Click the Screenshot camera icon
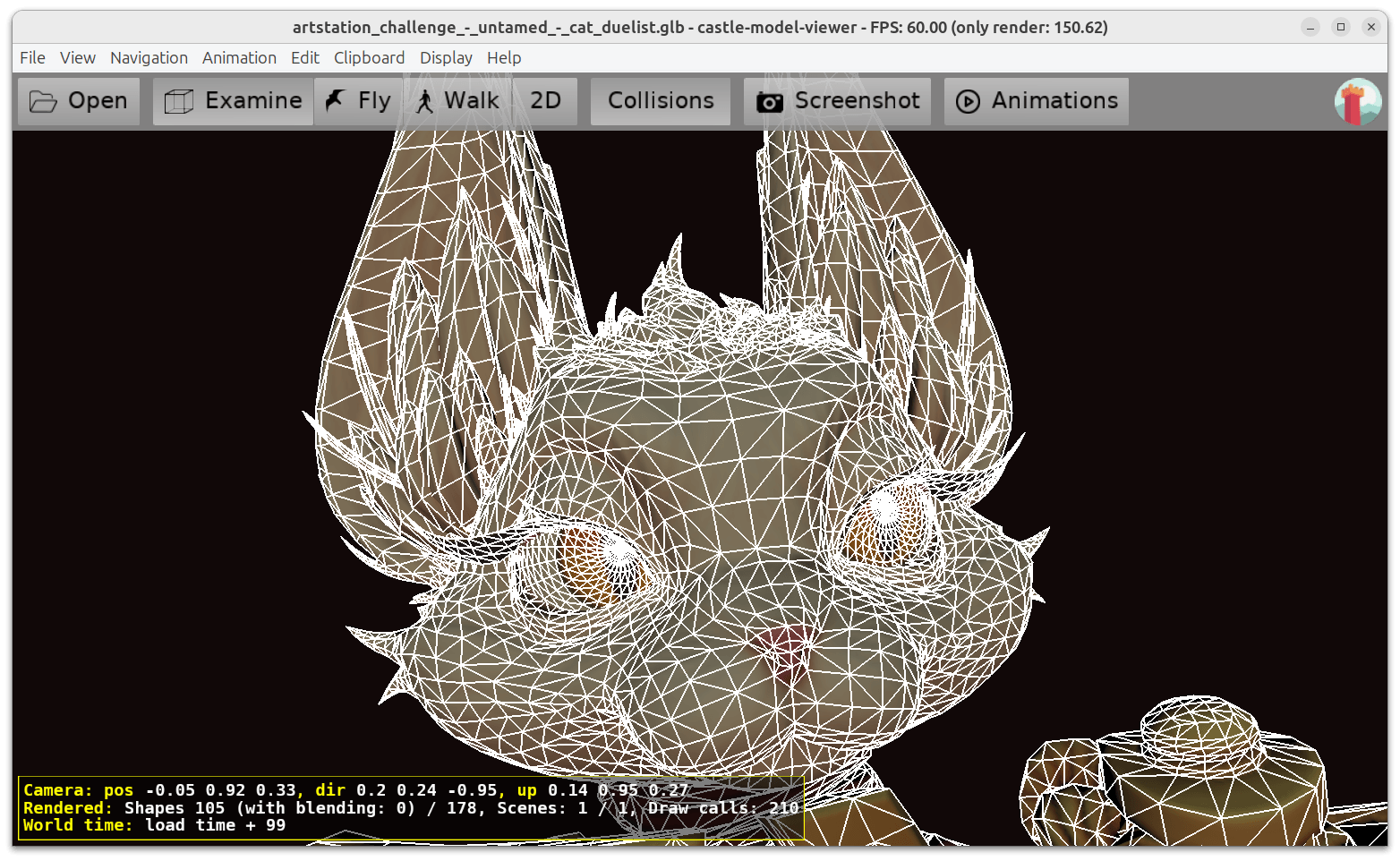Image resolution: width=1400 pixels, height=861 pixels. point(770,100)
